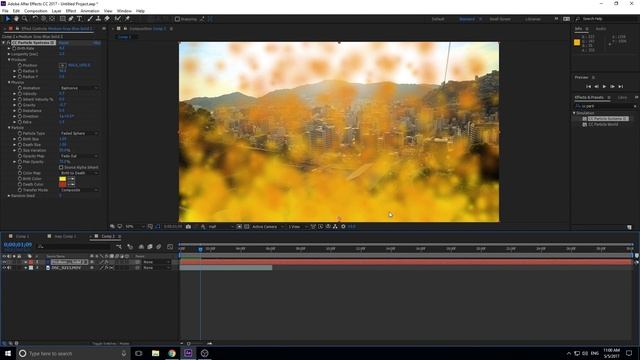This screenshot has height=360, width=640.
Task: Toggle Snapping checkbox in toolbar
Action: [x=177, y=19]
